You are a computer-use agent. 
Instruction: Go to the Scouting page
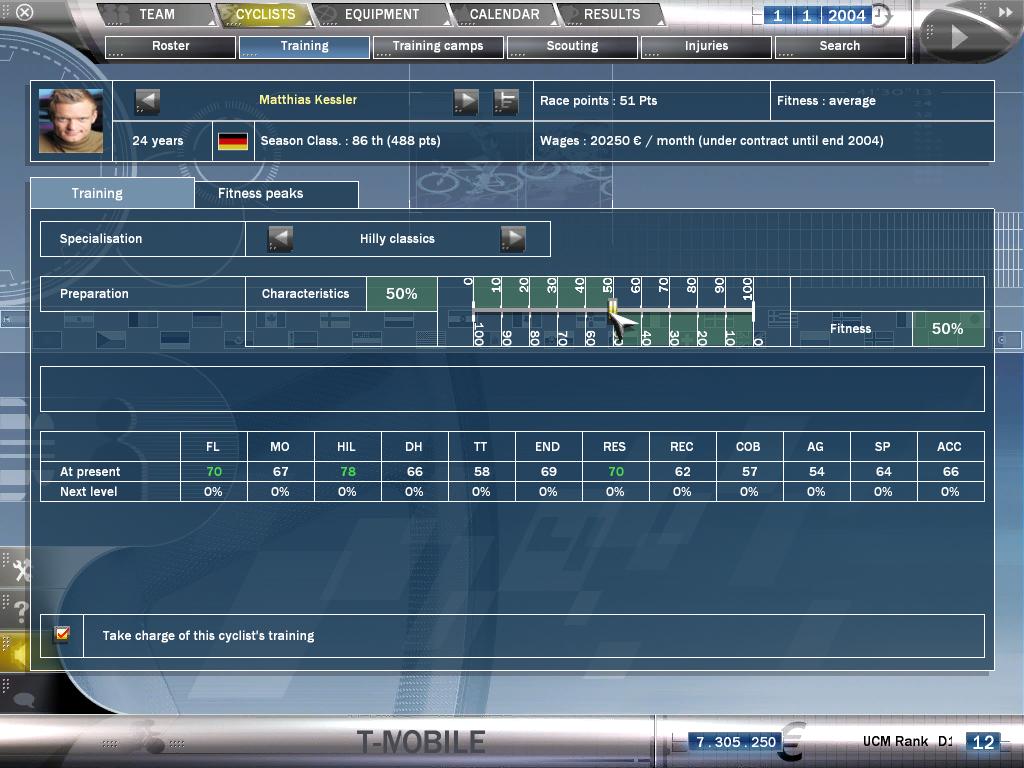point(572,46)
